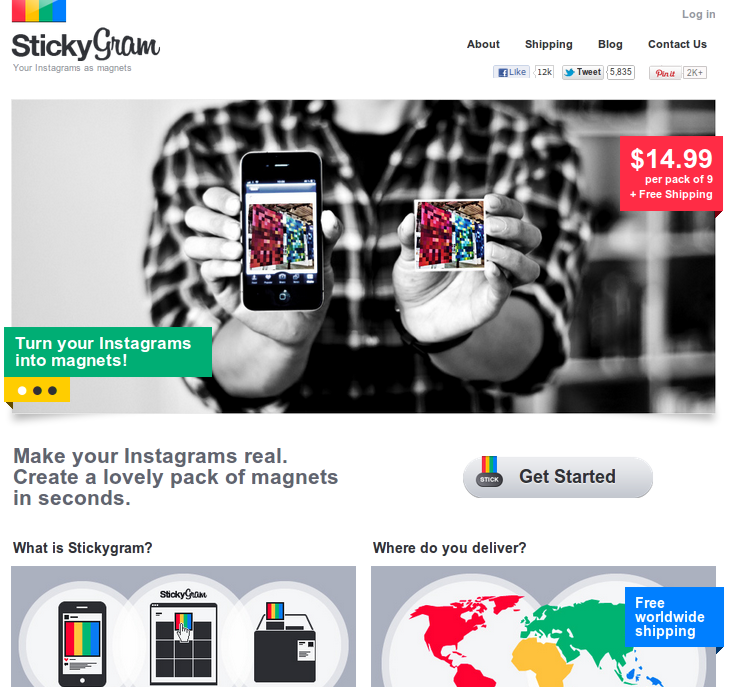Image resolution: width=729 pixels, height=687 pixels.
Task: Click the $14.99 price banner
Action: pos(671,173)
